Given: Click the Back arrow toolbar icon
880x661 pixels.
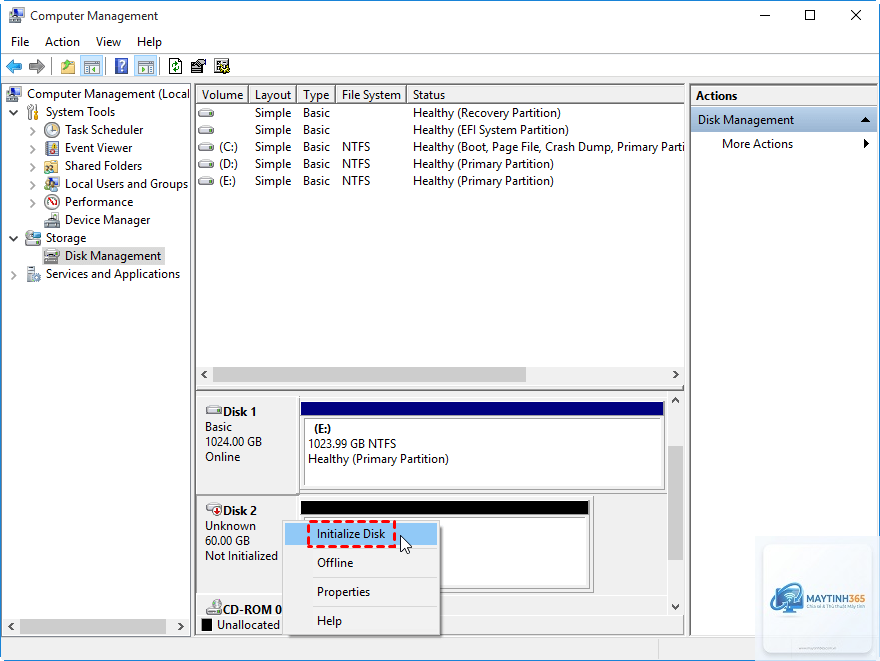Looking at the screenshot, I should 14,67.
